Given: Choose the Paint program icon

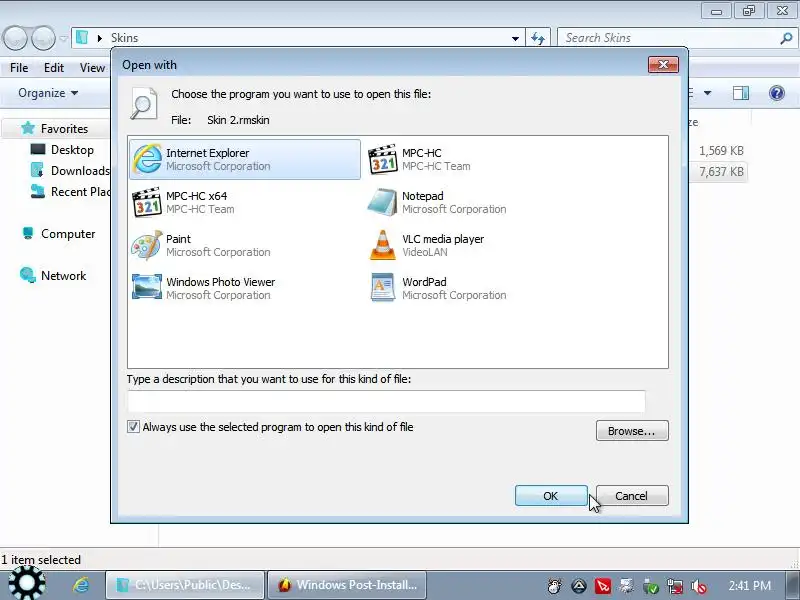Looking at the screenshot, I should pos(147,245).
